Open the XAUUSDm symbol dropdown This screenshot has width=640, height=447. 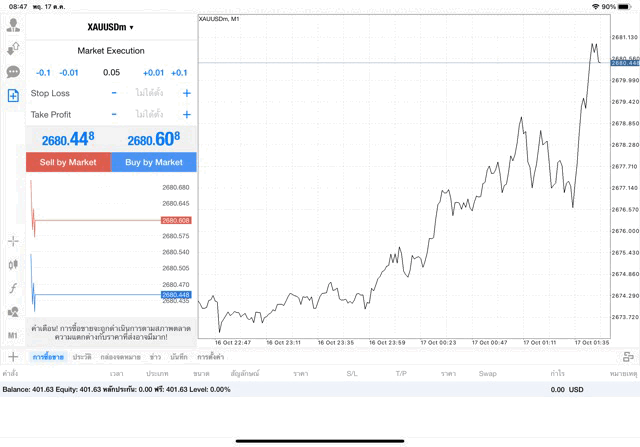click(111, 27)
